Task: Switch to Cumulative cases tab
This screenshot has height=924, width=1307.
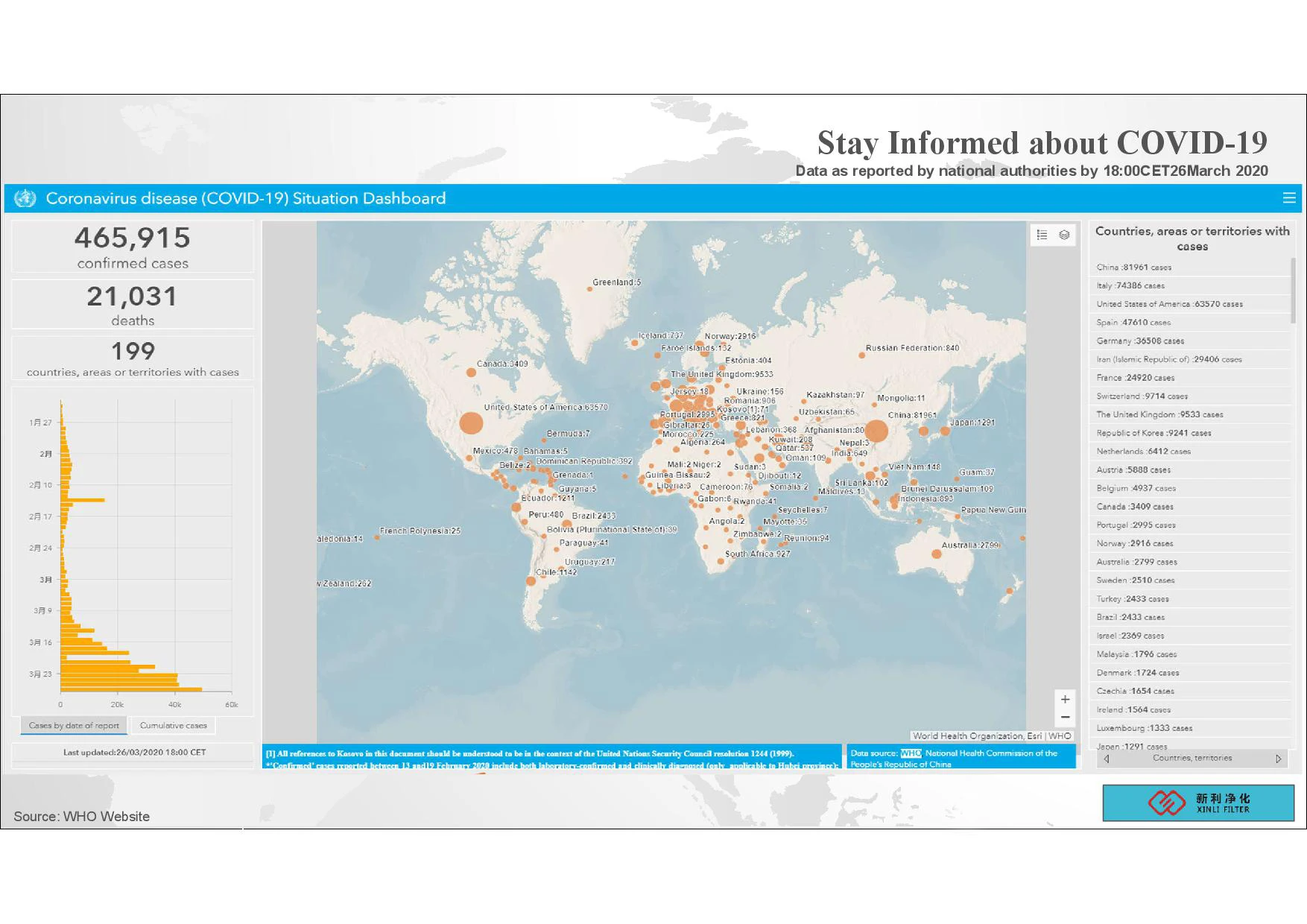Action: [x=173, y=725]
